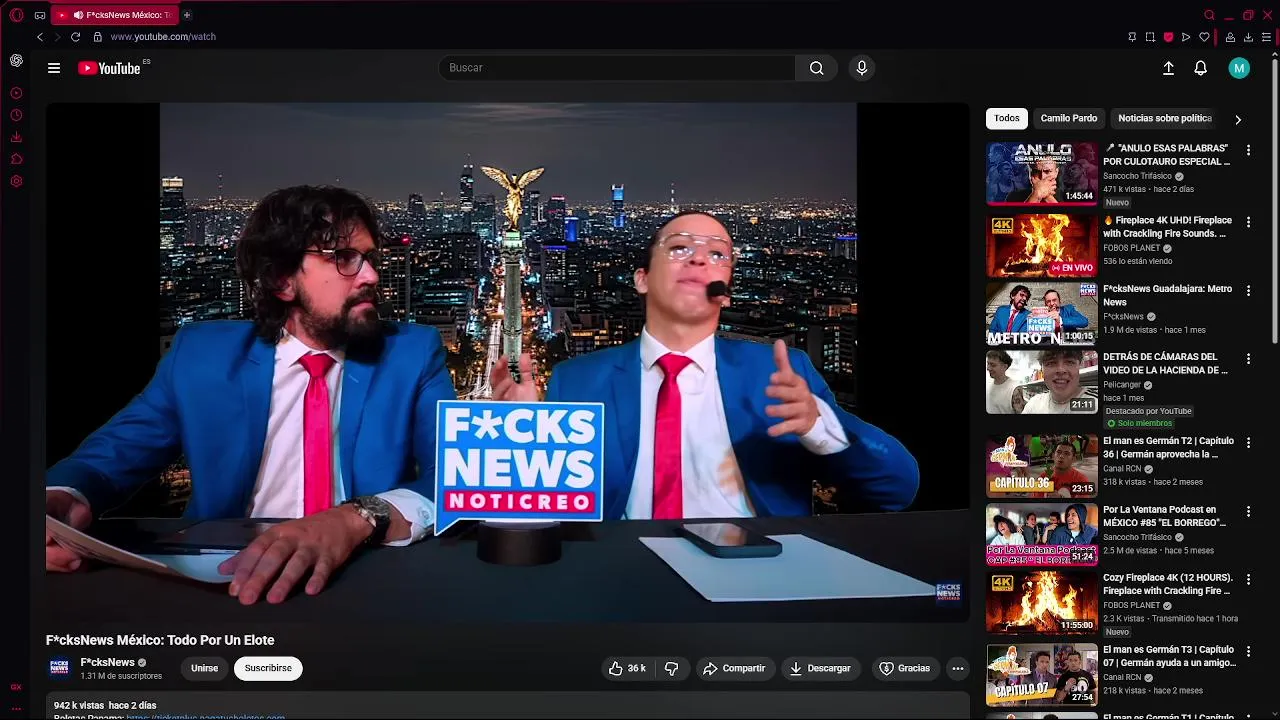This screenshot has height=720, width=1280.
Task: Open the GX Corner gamepad icon
Action: pos(40,15)
